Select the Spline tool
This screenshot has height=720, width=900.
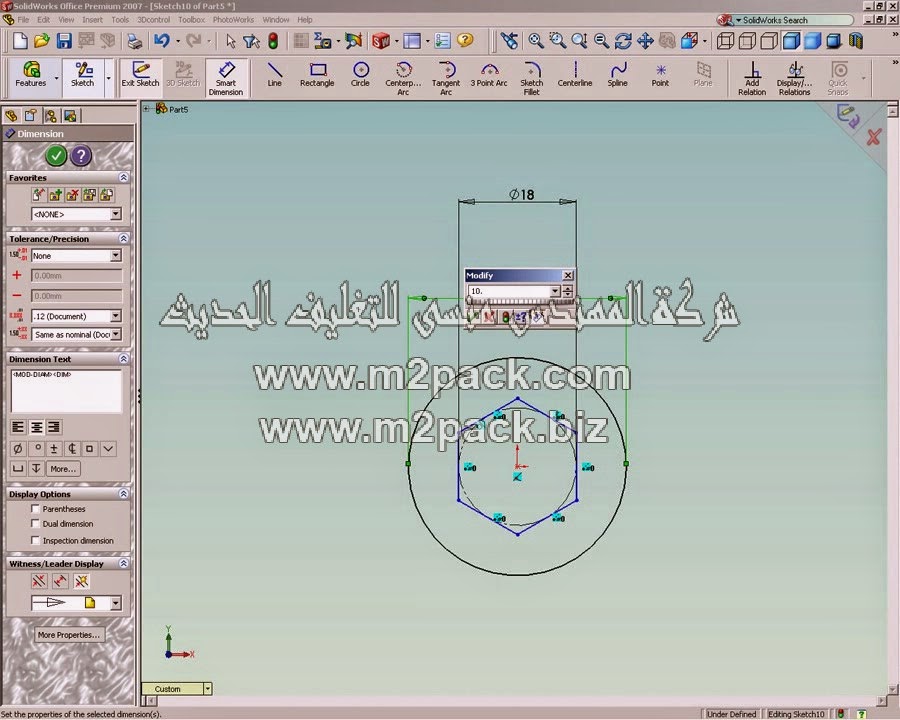[618, 76]
